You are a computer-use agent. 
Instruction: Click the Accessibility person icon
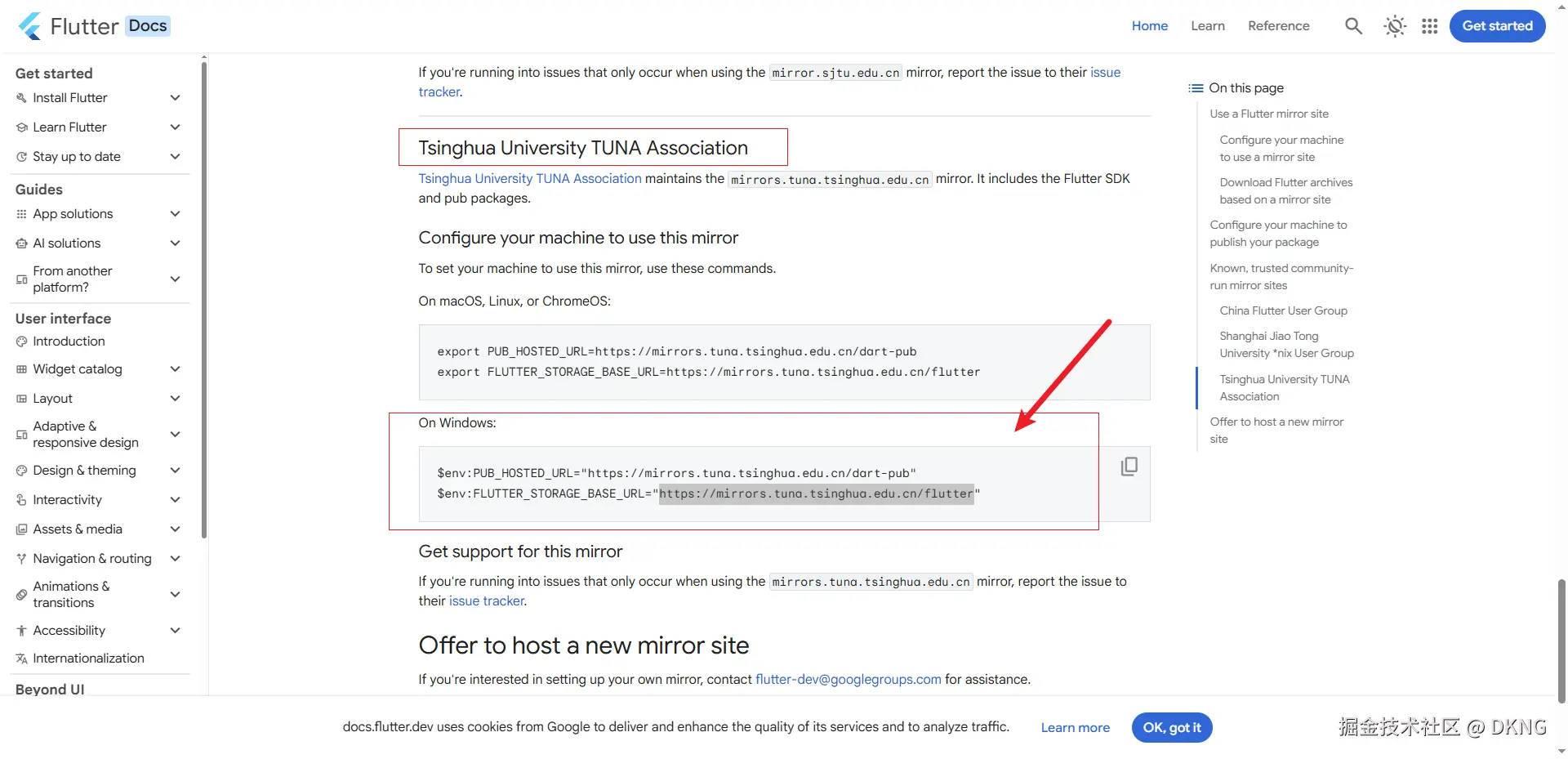21,631
